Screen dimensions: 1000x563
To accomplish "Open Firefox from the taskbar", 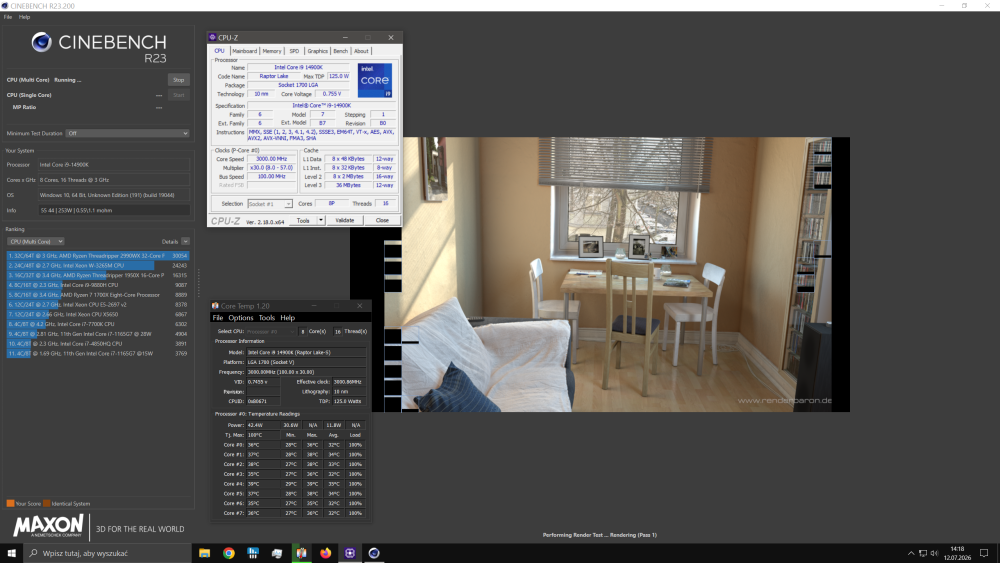I will (x=326, y=553).
